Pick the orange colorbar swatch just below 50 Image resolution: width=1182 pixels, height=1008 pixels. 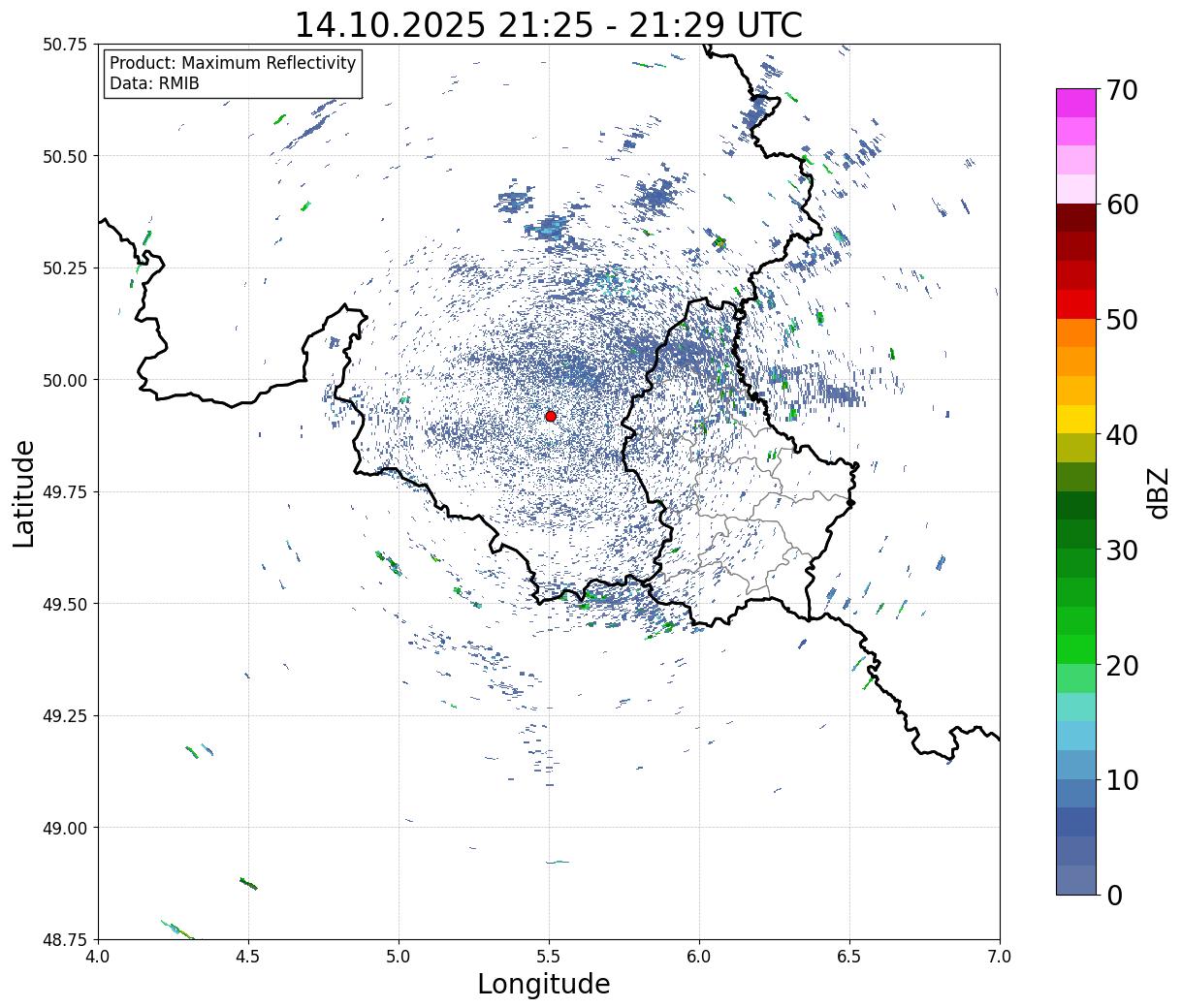pyautogui.click(x=1076, y=332)
